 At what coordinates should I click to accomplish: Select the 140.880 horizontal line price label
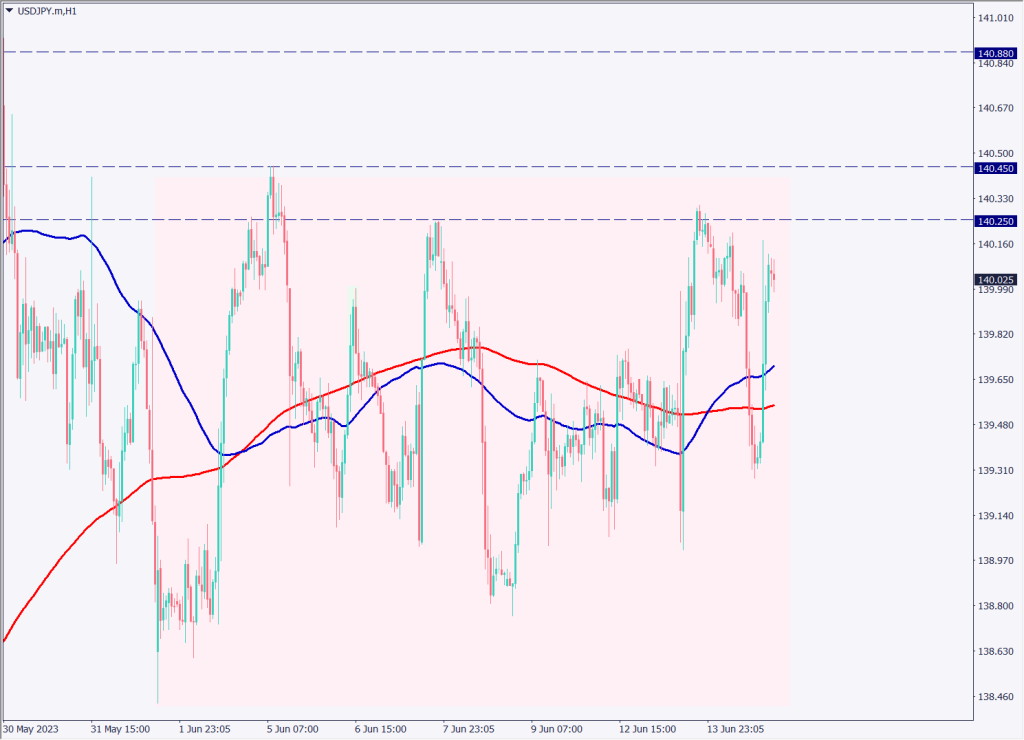pyautogui.click(x=995, y=53)
